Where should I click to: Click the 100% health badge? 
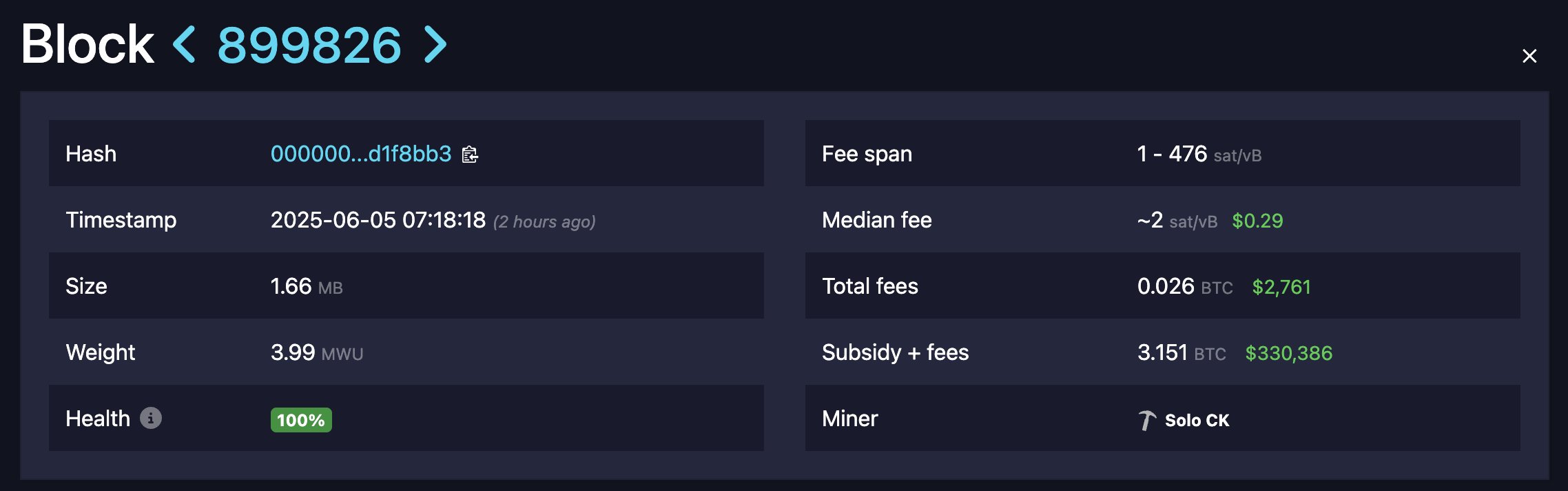coord(301,420)
